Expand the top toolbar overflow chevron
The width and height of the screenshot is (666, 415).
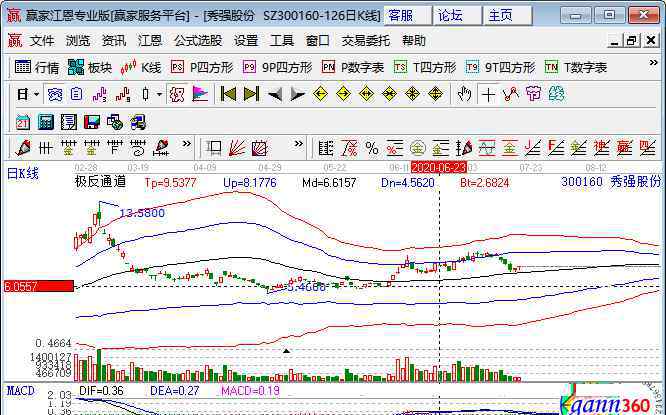click(653, 63)
